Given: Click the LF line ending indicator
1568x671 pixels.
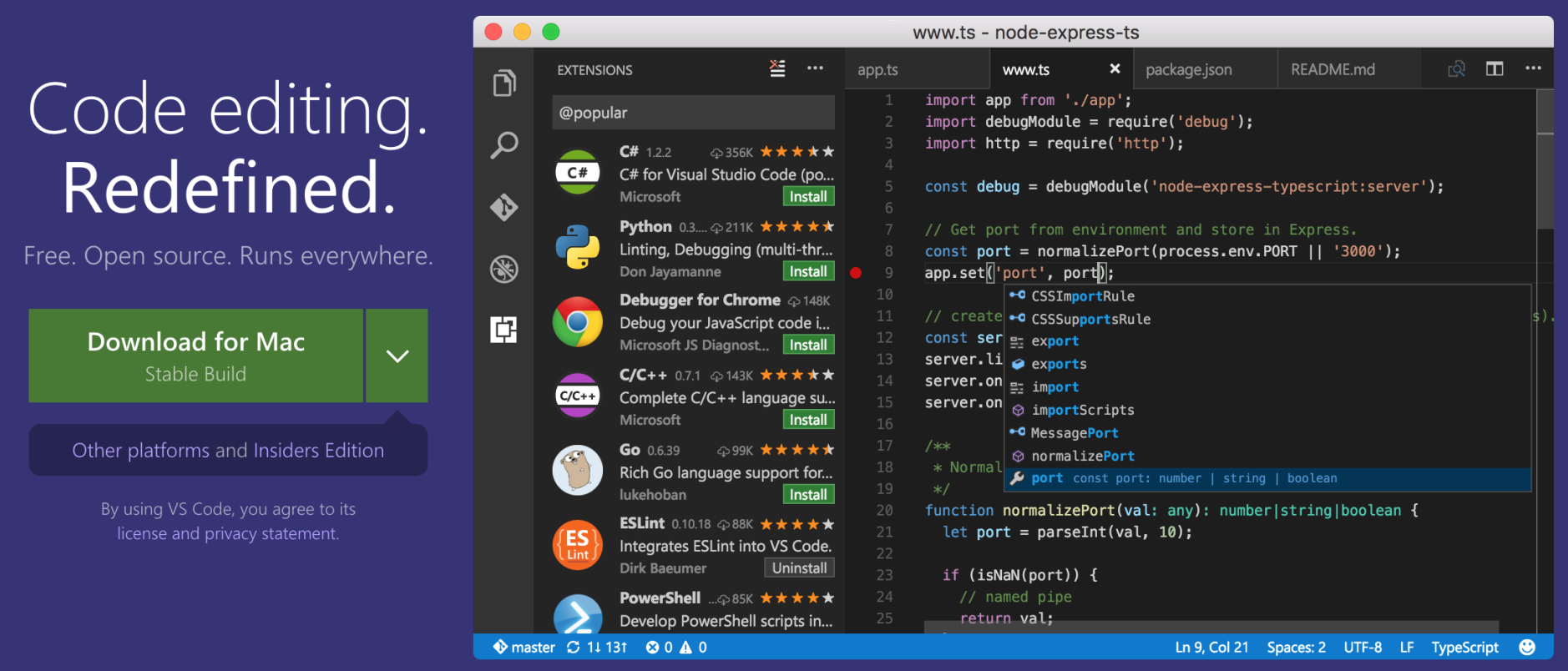Looking at the screenshot, I should 1407,647.
